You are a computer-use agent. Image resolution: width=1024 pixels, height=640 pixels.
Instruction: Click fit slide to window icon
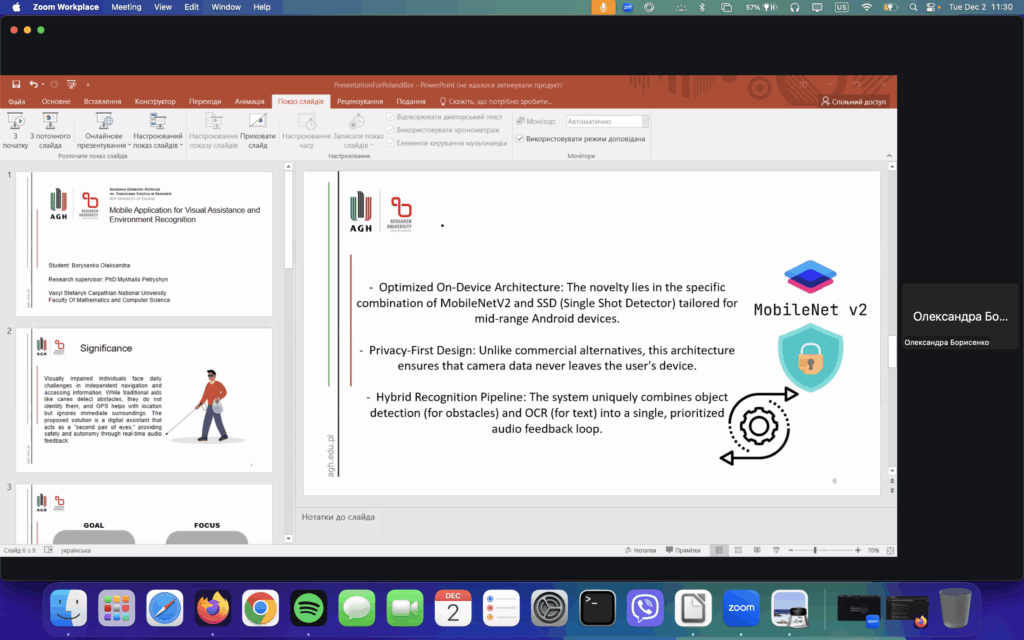[890, 551]
